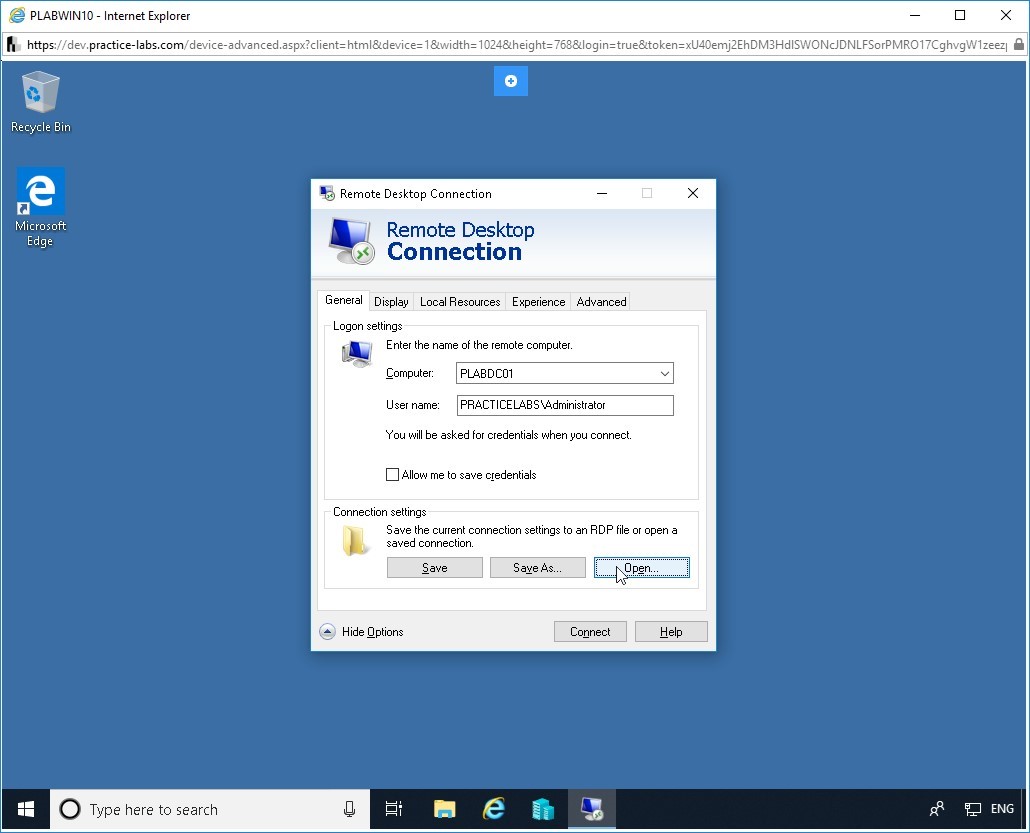
Task: Click the User name input field
Action: pyautogui.click(x=565, y=405)
